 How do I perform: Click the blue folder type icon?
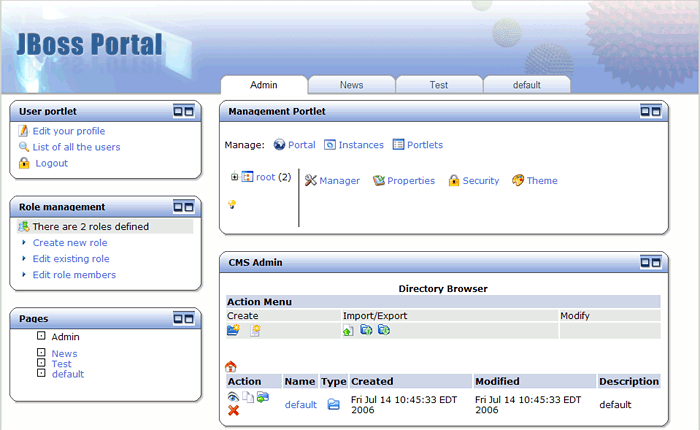point(334,404)
